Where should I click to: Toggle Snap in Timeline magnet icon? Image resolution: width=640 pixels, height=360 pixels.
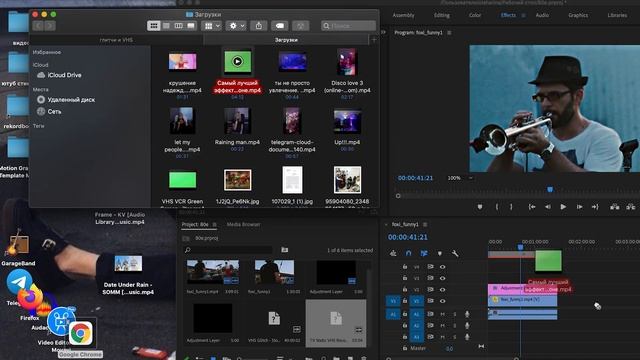pos(409,253)
